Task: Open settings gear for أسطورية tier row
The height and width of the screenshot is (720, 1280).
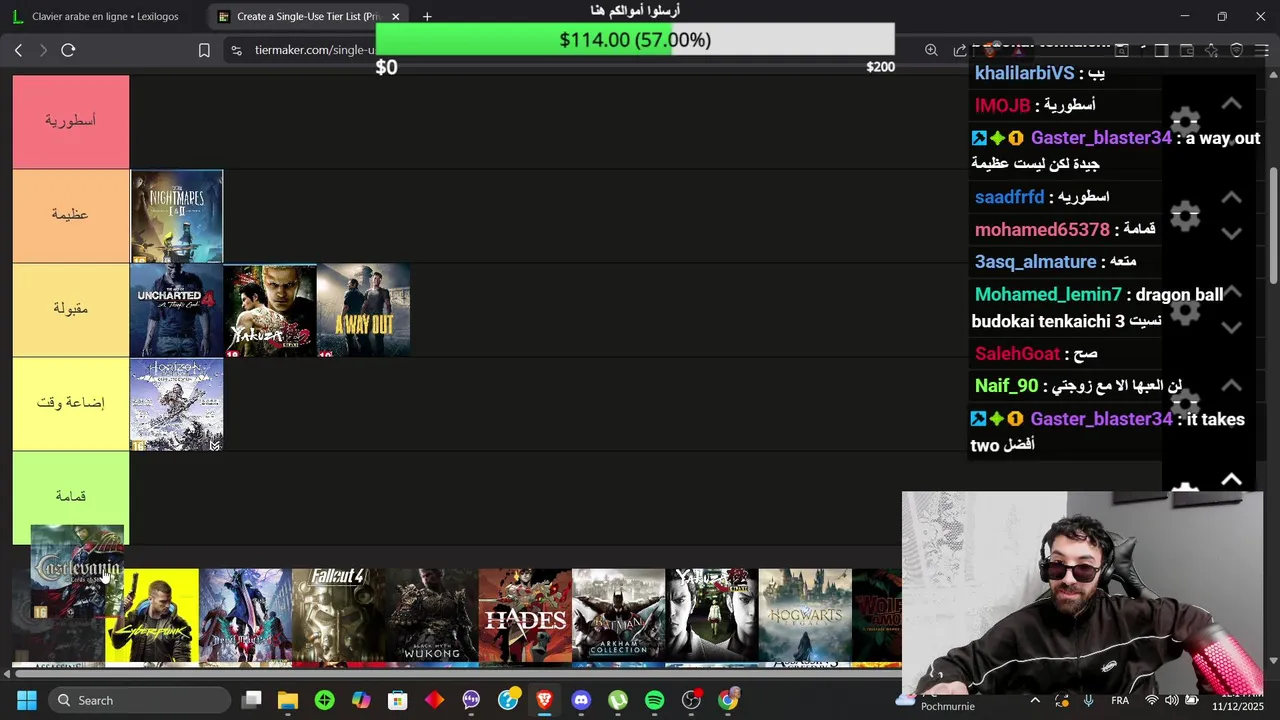Action: tap(1185, 122)
